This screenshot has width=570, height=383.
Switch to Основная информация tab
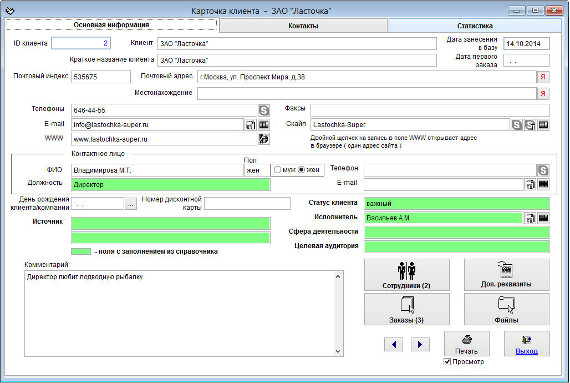111,25
